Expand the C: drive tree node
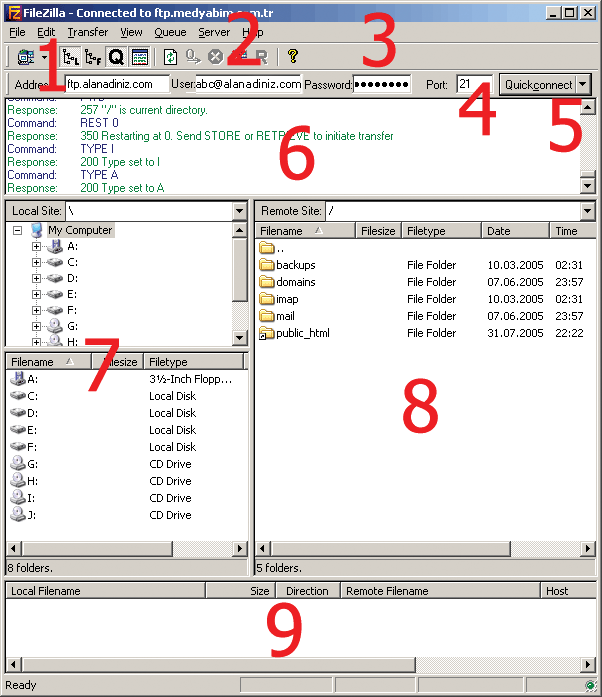The width and height of the screenshot is (602, 697). coord(37,262)
